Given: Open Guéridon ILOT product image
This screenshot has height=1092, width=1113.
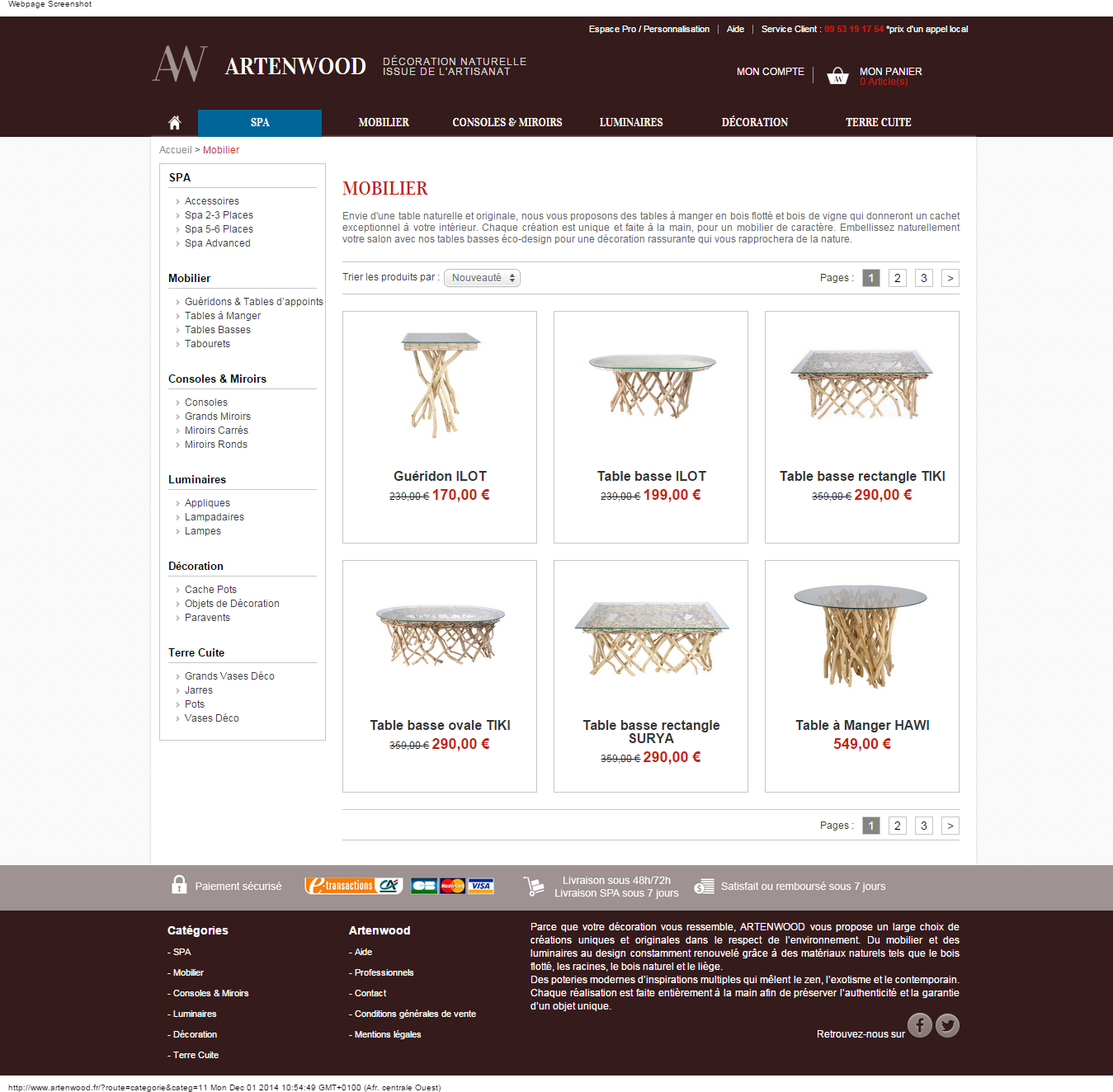Looking at the screenshot, I should pos(440,384).
